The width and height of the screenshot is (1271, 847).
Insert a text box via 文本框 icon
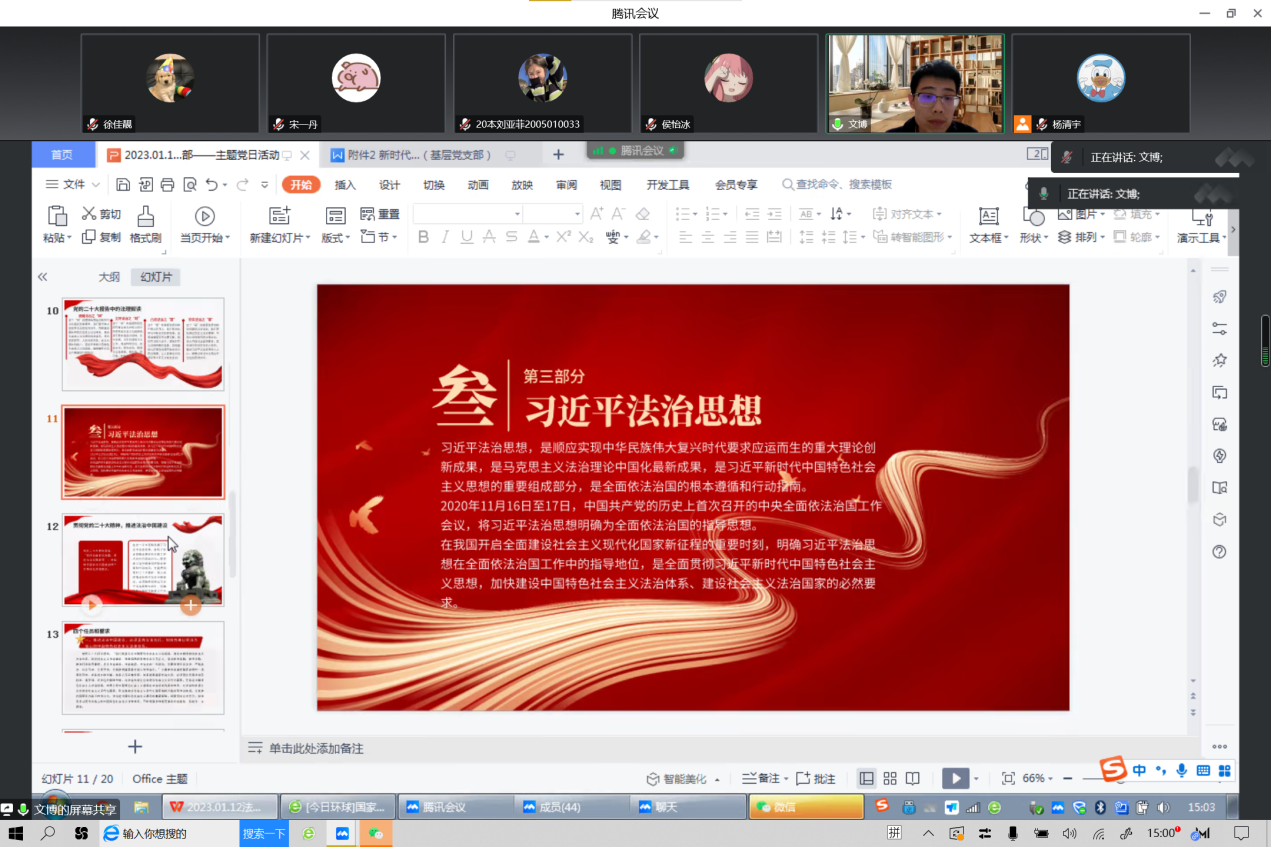point(988,217)
